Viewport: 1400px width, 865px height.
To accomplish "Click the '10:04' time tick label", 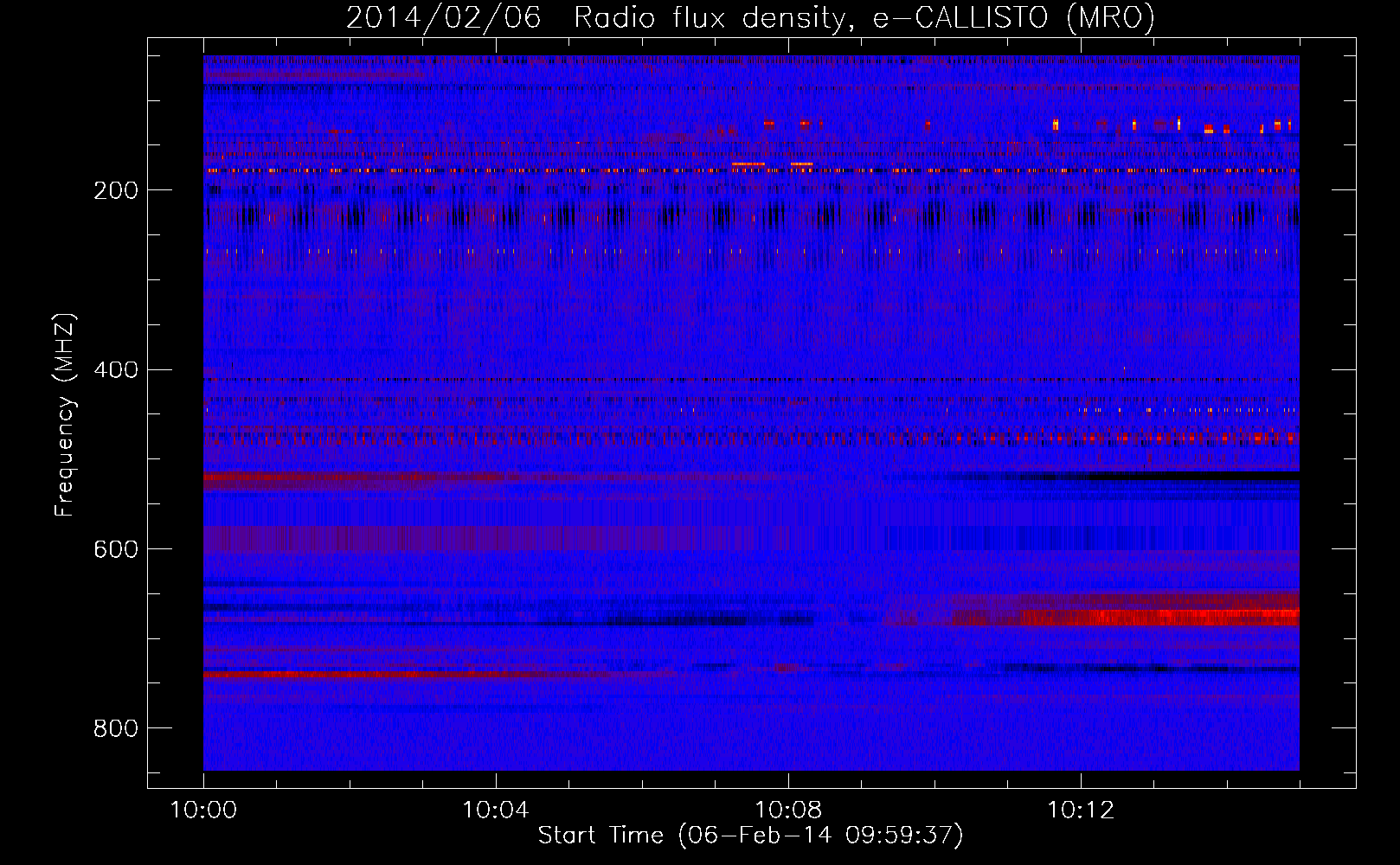I will (x=495, y=811).
